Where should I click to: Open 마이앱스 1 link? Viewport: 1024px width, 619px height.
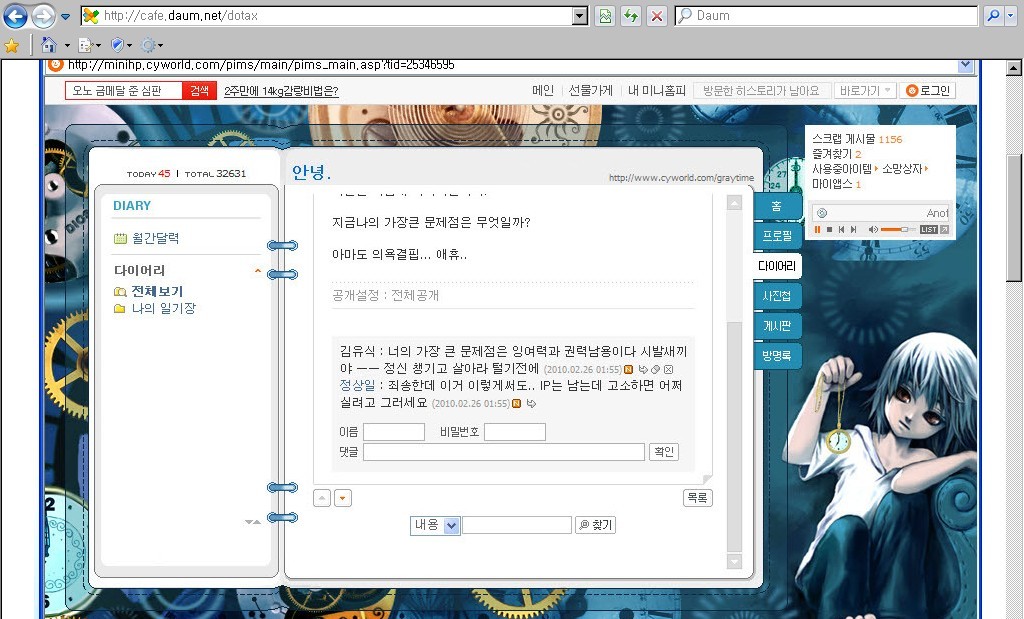tap(836, 184)
